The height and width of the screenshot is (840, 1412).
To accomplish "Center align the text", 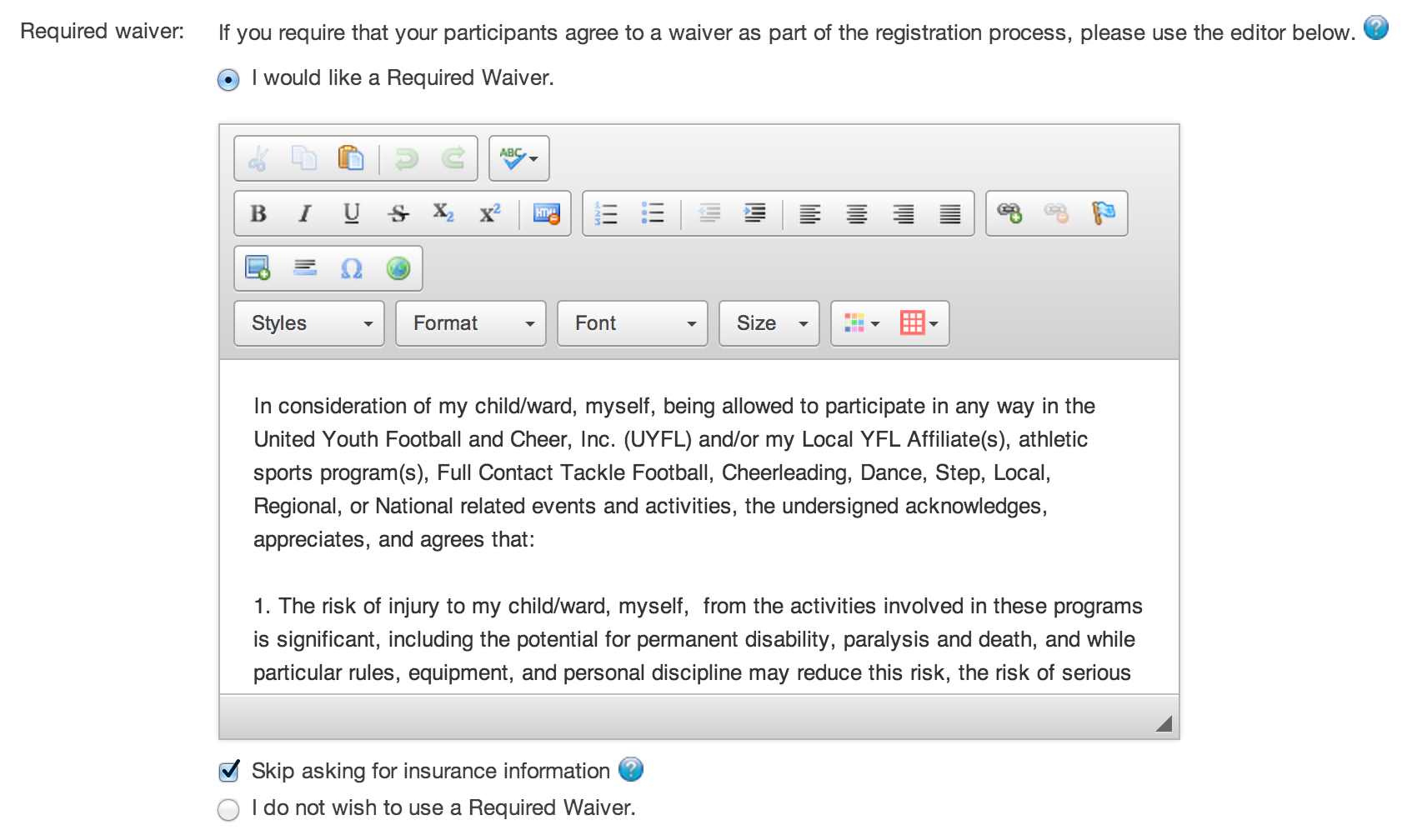I will (x=857, y=214).
